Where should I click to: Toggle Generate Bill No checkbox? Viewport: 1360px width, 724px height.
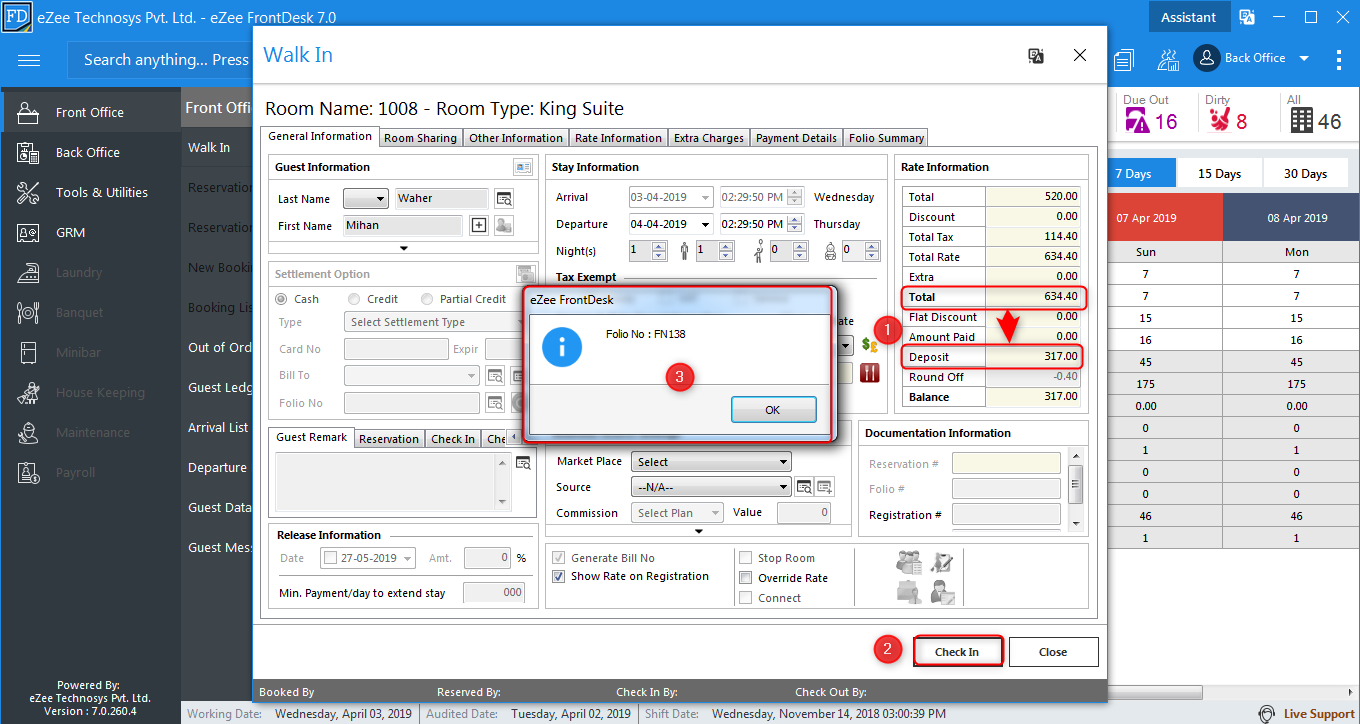tap(559, 558)
